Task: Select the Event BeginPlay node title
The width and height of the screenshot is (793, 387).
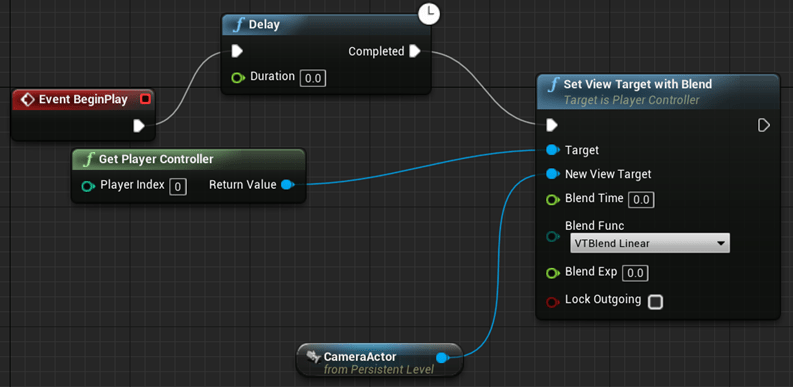Action: point(83,100)
